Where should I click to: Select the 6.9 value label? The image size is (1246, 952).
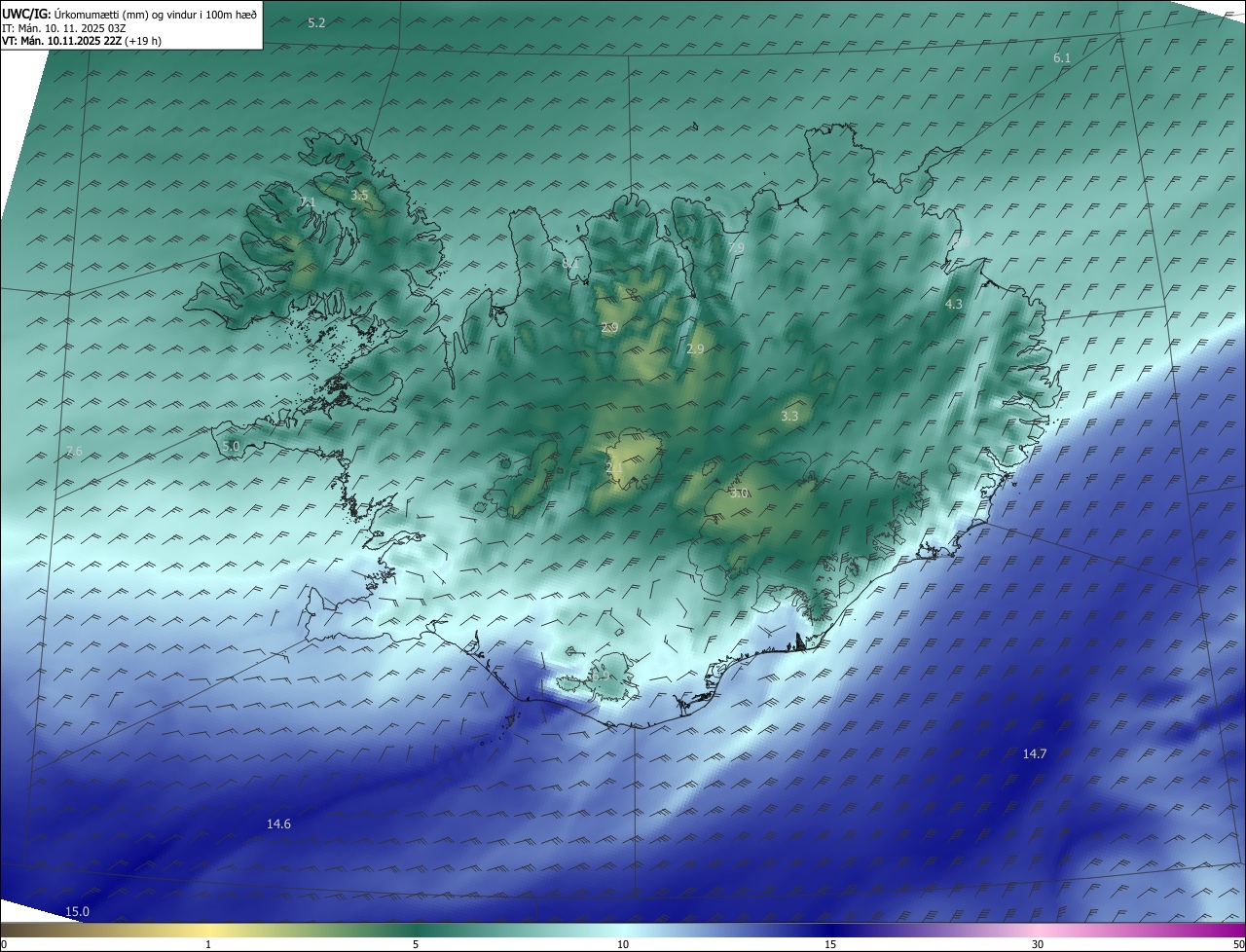(601, 675)
